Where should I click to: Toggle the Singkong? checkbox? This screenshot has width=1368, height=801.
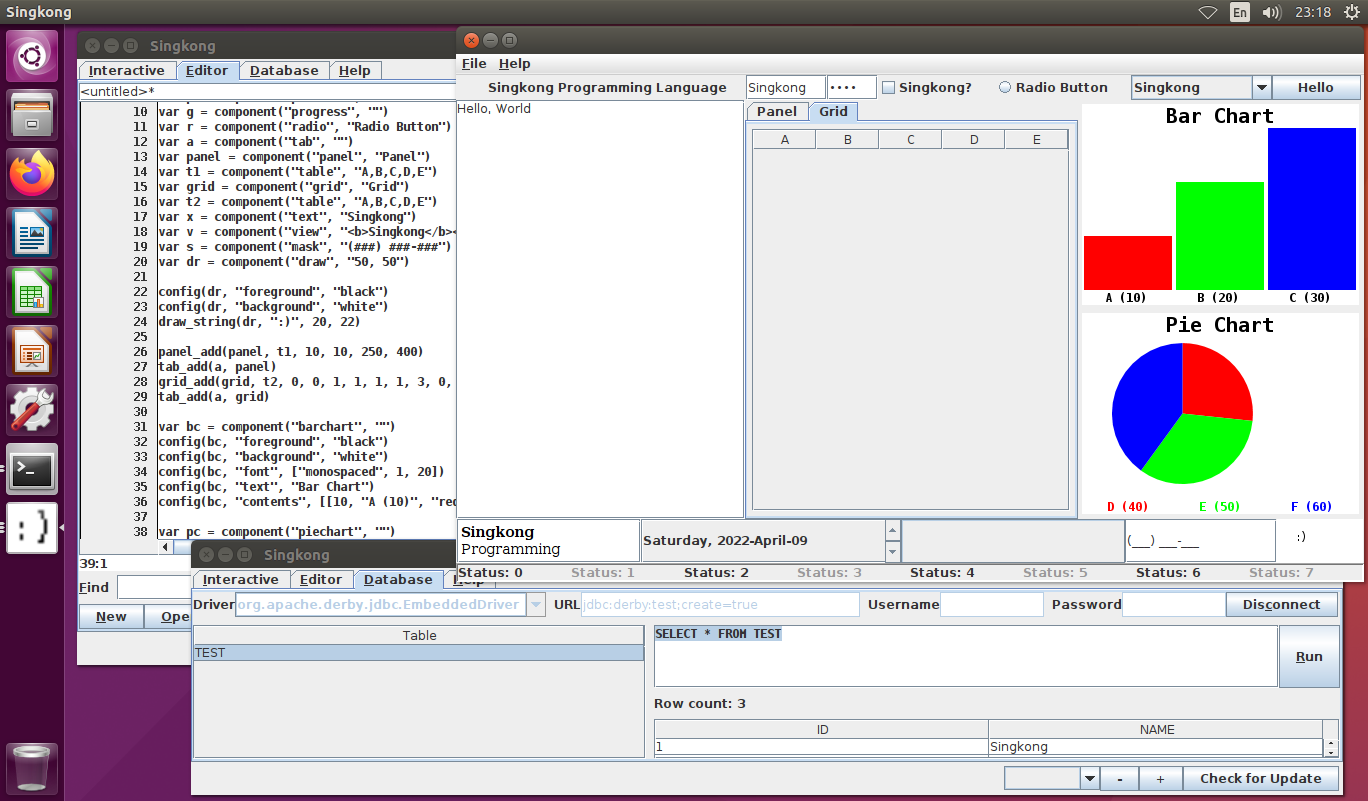pos(888,88)
